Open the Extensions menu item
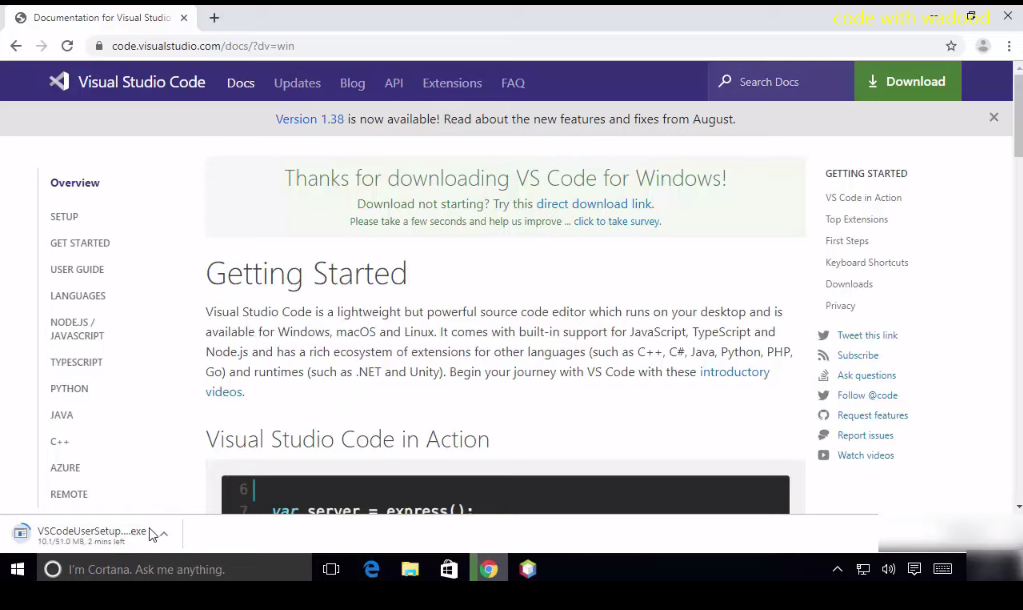This screenshot has width=1023, height=610. 452,83
